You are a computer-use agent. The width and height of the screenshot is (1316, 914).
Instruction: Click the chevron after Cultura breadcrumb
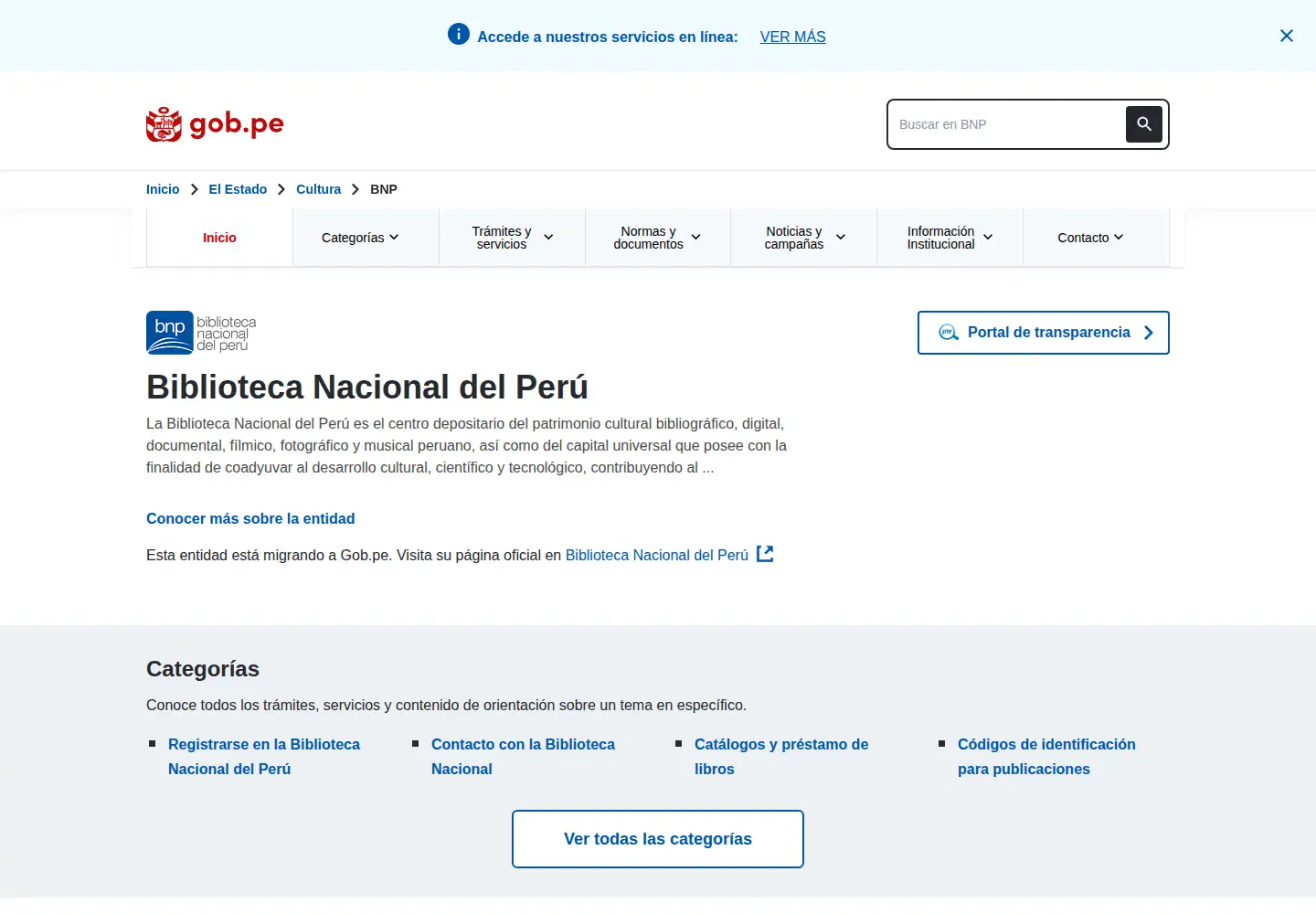356,189
